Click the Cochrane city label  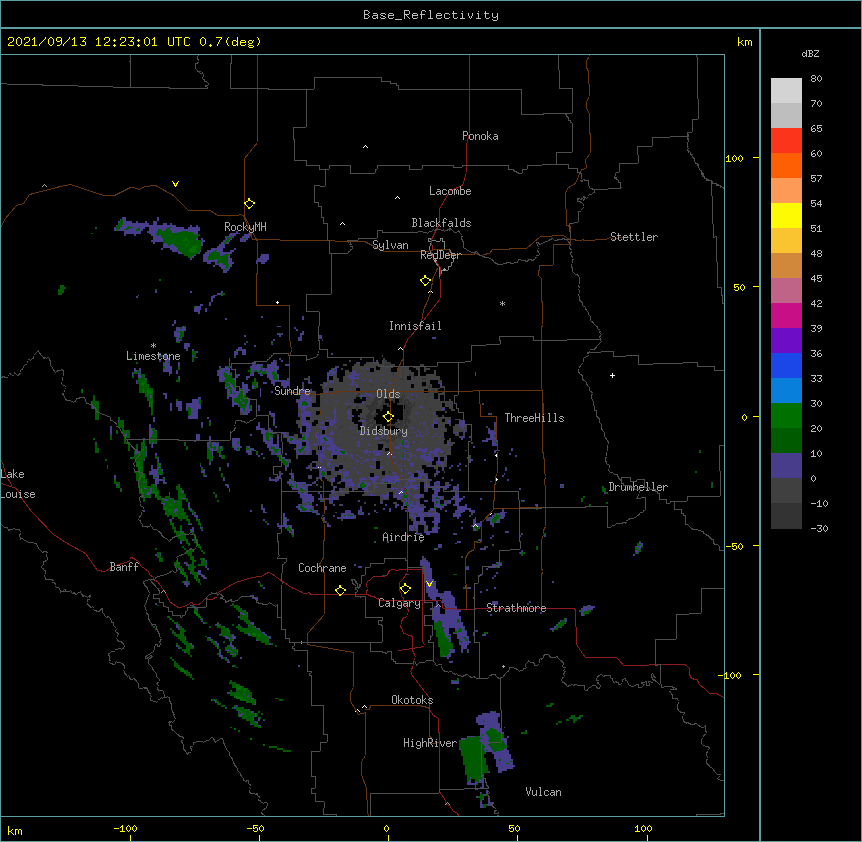(x=322, y=568)
